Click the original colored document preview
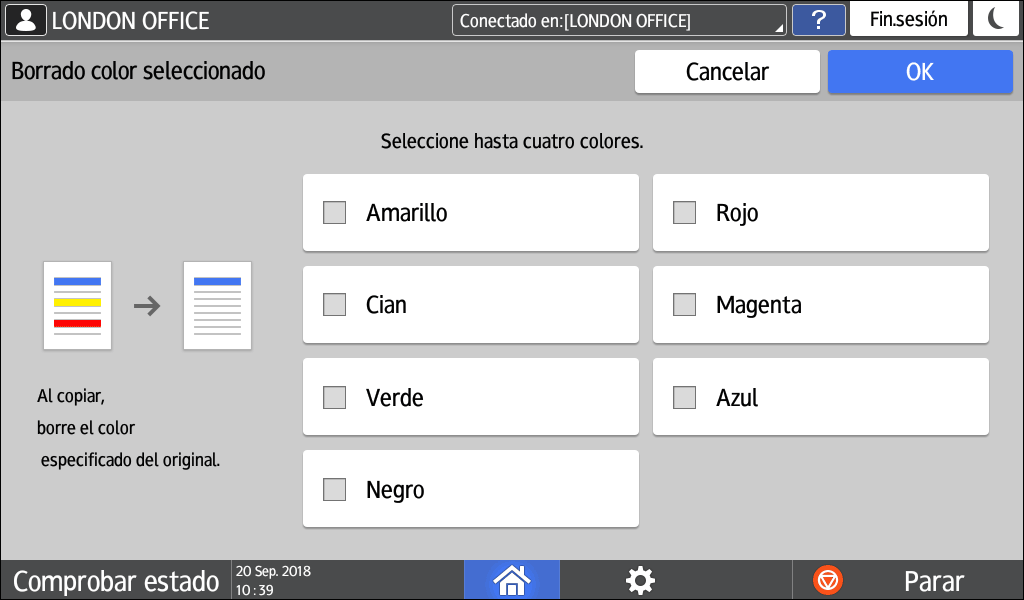1024x600 pixels. (x=77, y=306)
